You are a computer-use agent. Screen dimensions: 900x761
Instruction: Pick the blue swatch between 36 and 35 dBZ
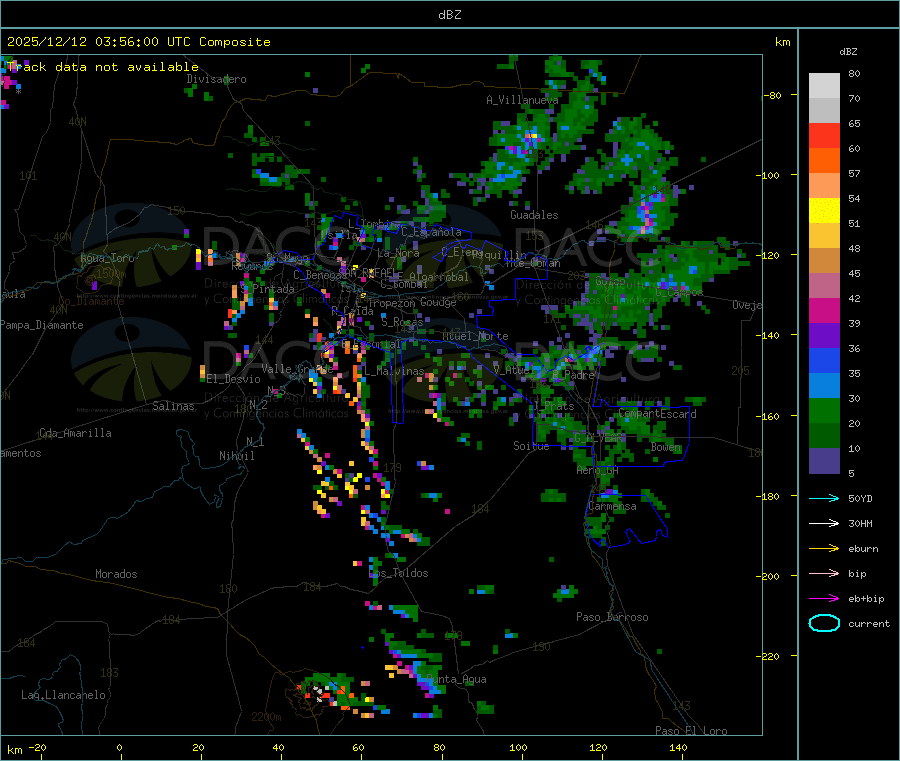click(x=824, y=360)
